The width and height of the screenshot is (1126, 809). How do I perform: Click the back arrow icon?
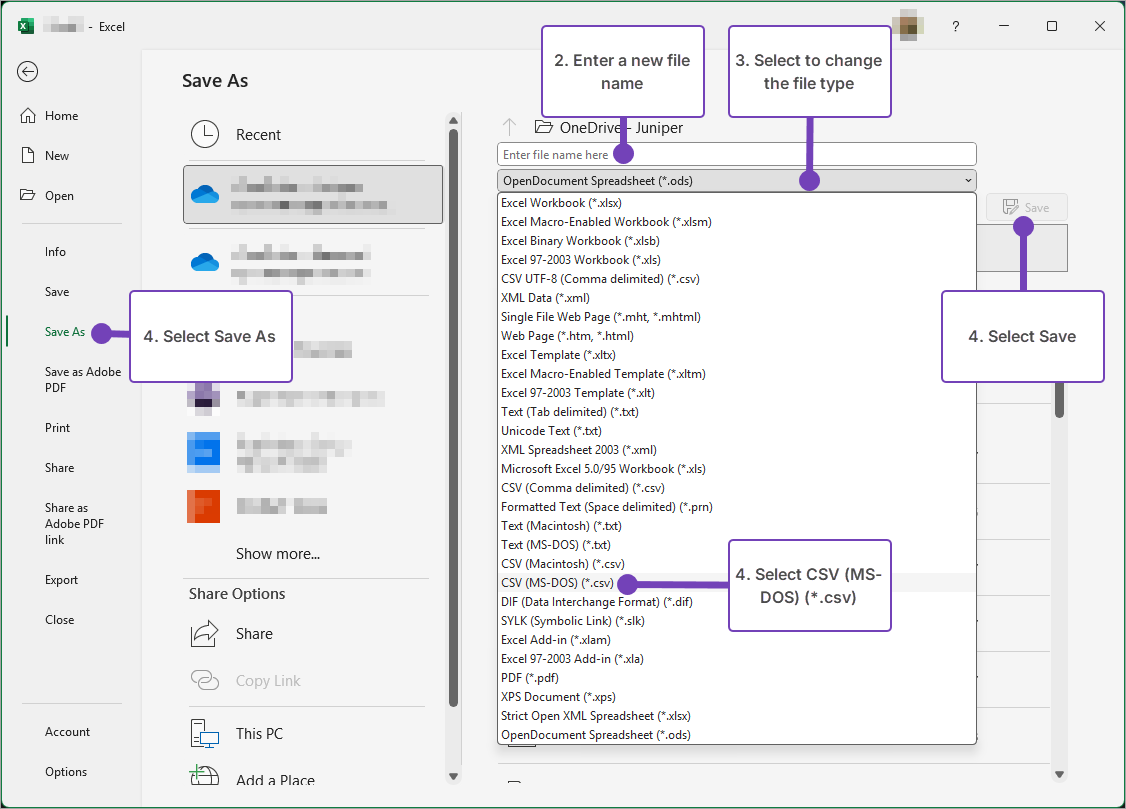(x=27, y=72)
